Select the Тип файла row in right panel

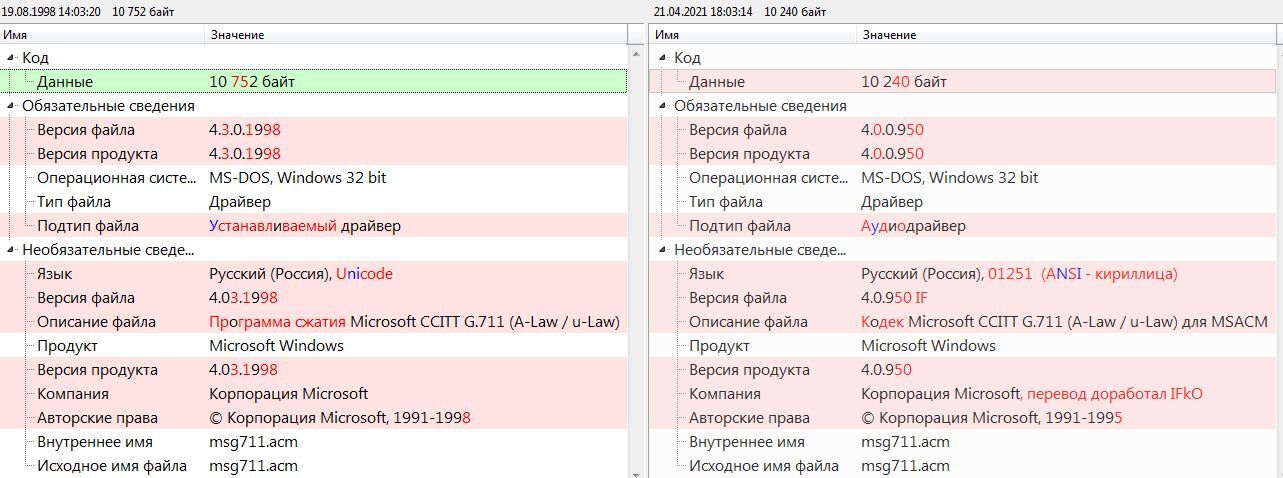[x=964, y=202]
